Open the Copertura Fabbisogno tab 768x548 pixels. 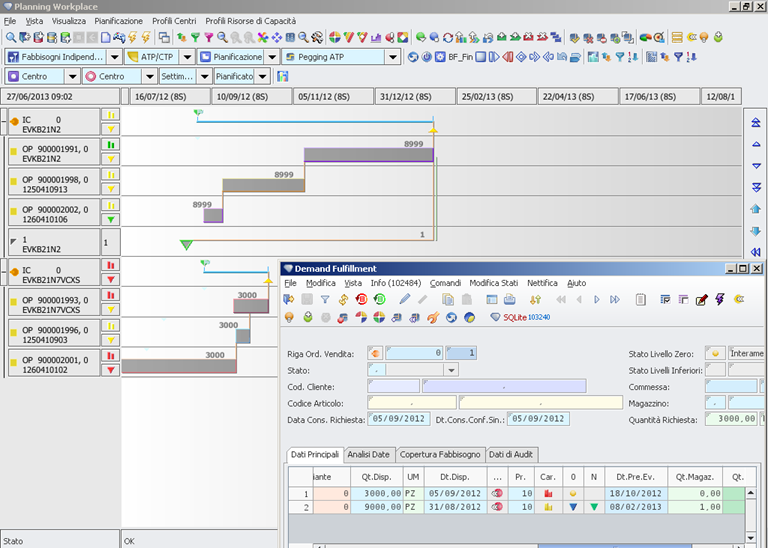coord(441,454)
